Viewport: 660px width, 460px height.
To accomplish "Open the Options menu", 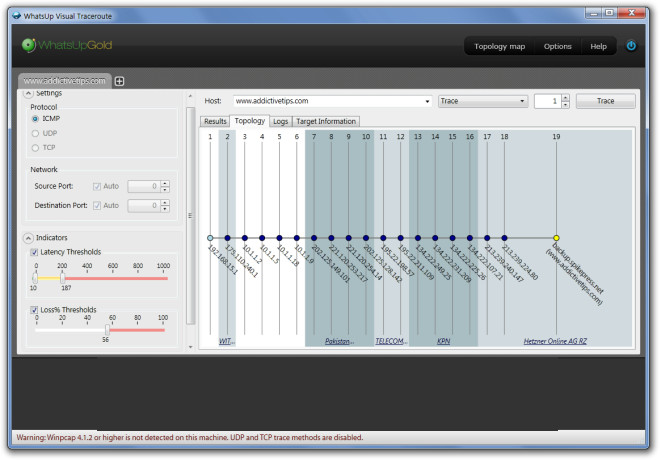I will pyautogui.click(x=557, y=46).
